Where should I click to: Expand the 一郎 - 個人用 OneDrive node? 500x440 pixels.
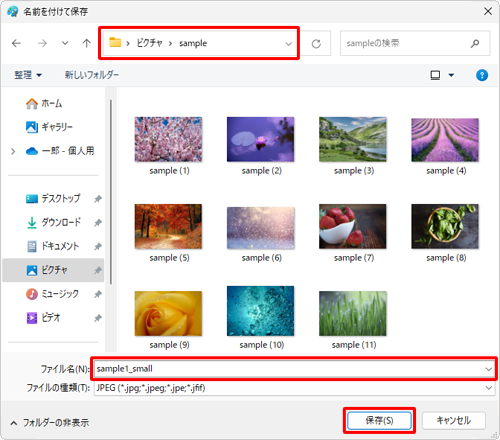tap(13, 151)
